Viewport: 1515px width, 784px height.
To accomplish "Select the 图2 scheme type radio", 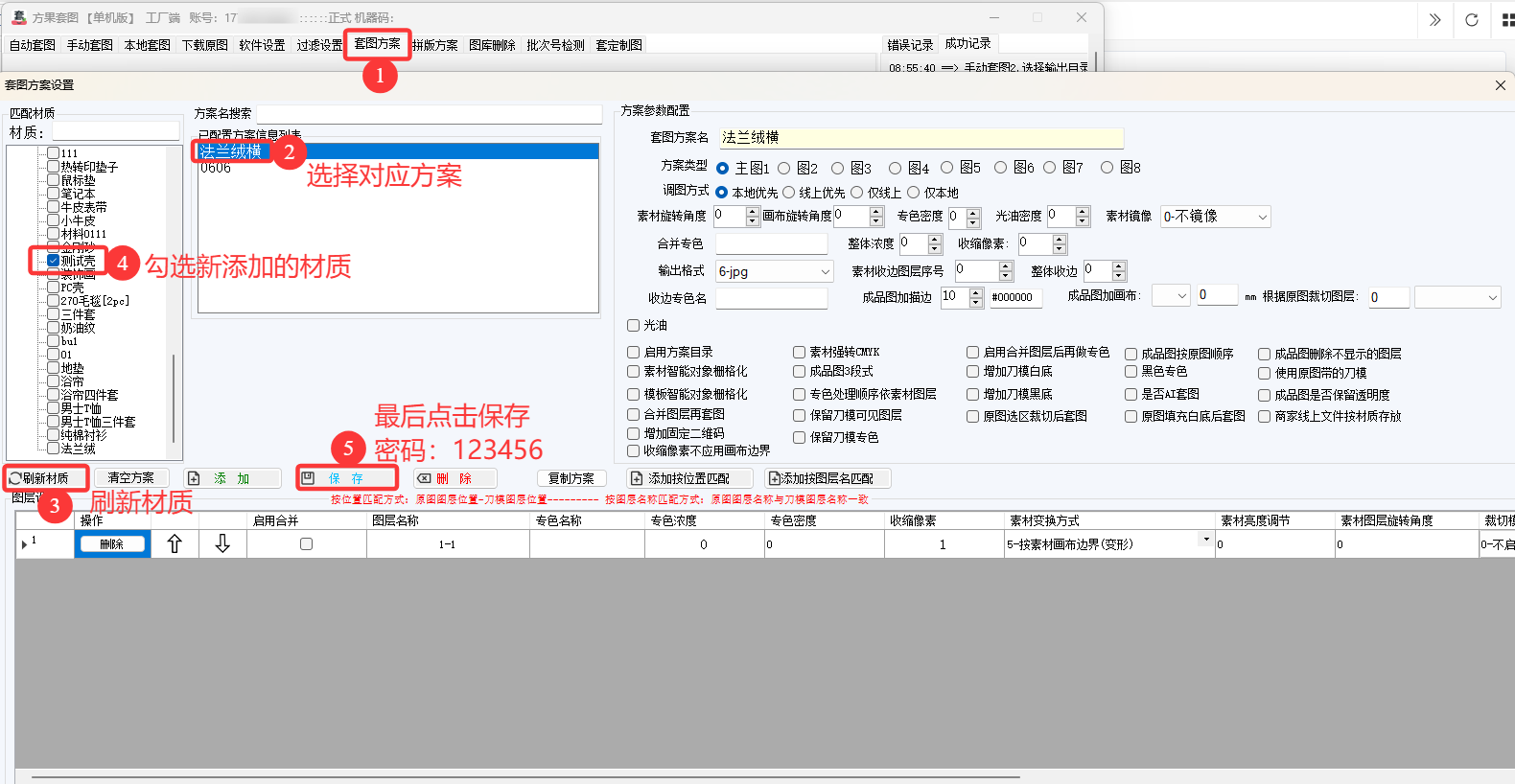I will click(x=784, y=168).
